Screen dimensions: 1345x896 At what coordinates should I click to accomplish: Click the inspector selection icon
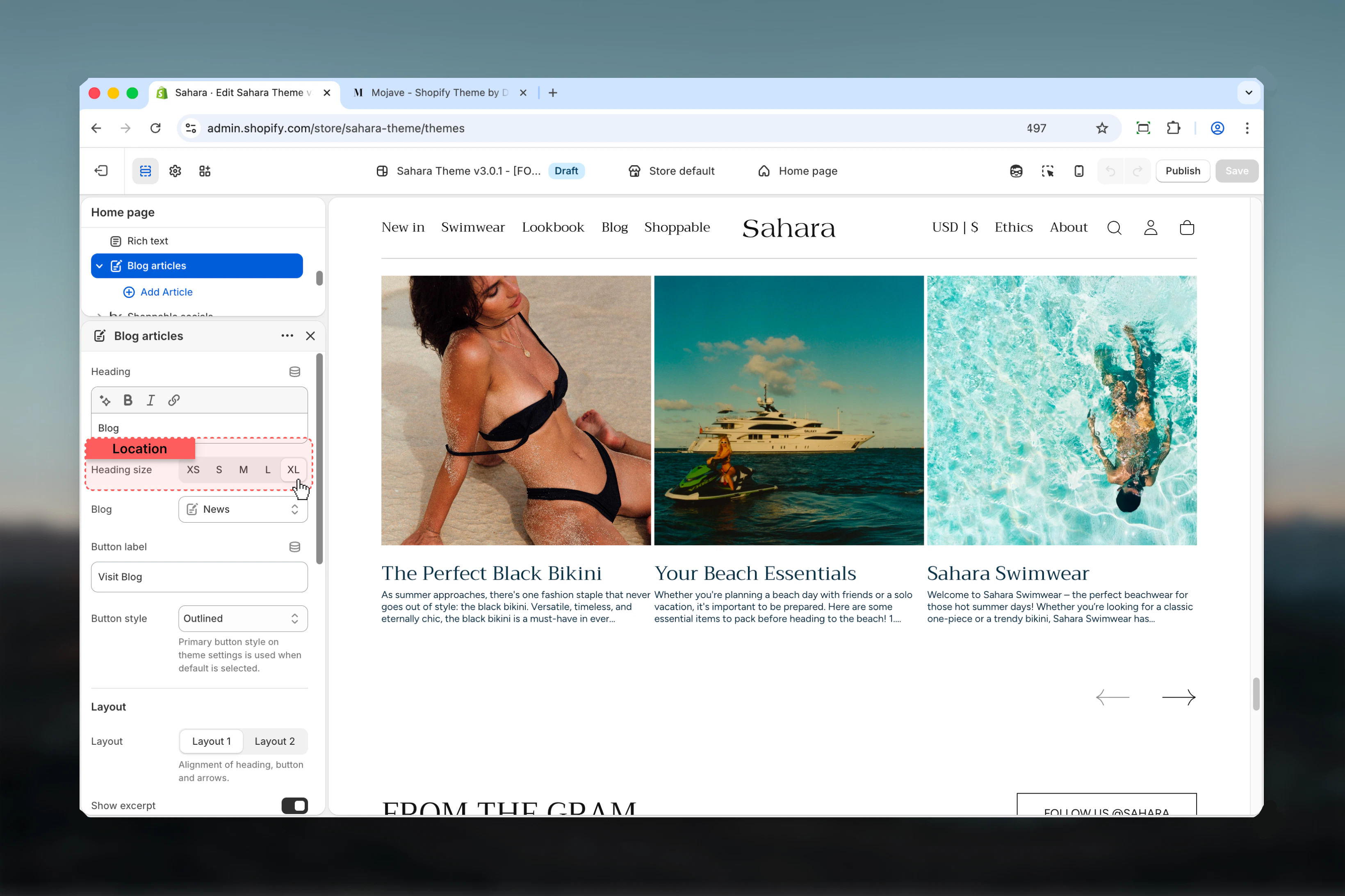(1047, 171)
